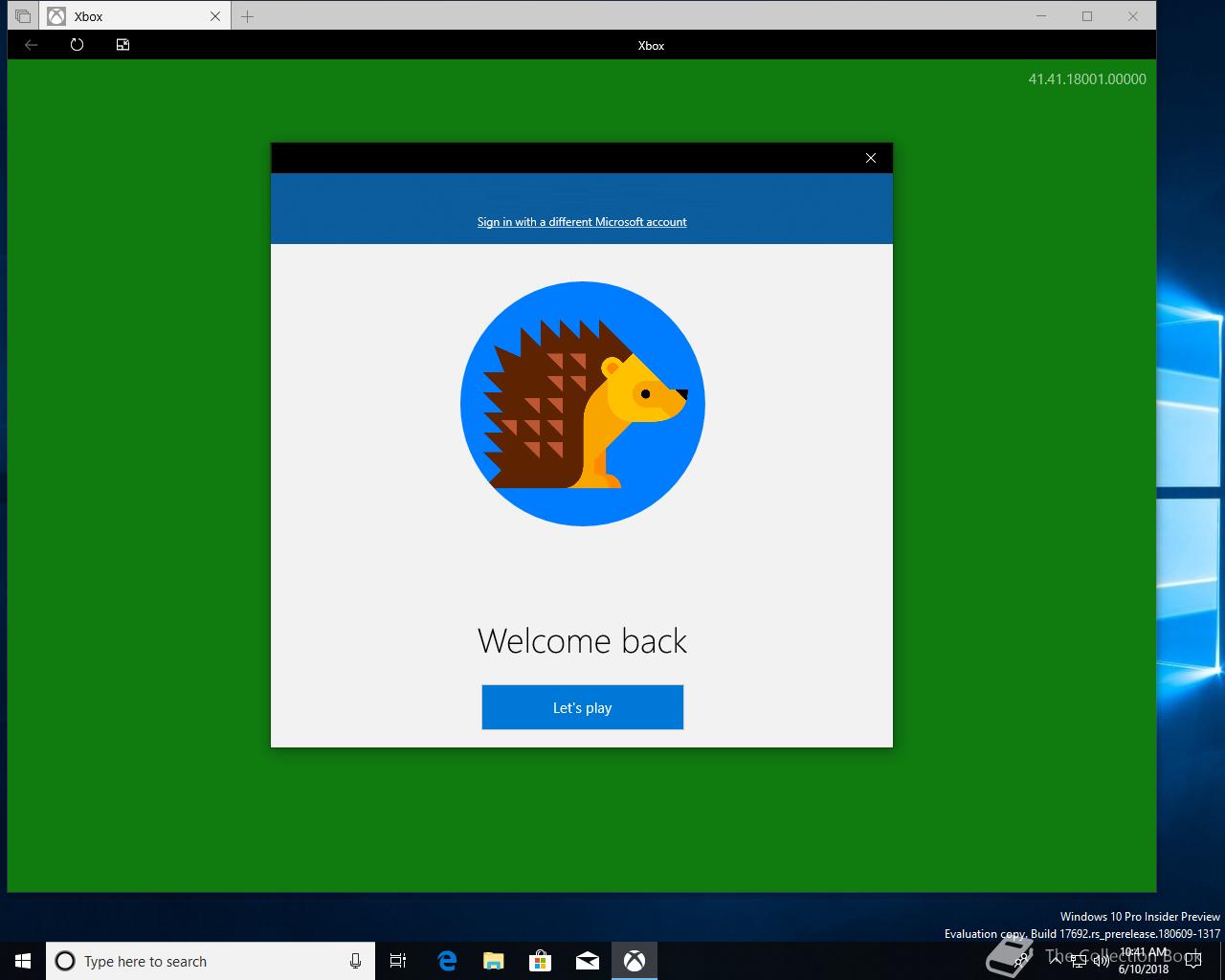Sign in with a different Microsoft account

[582, 222]
